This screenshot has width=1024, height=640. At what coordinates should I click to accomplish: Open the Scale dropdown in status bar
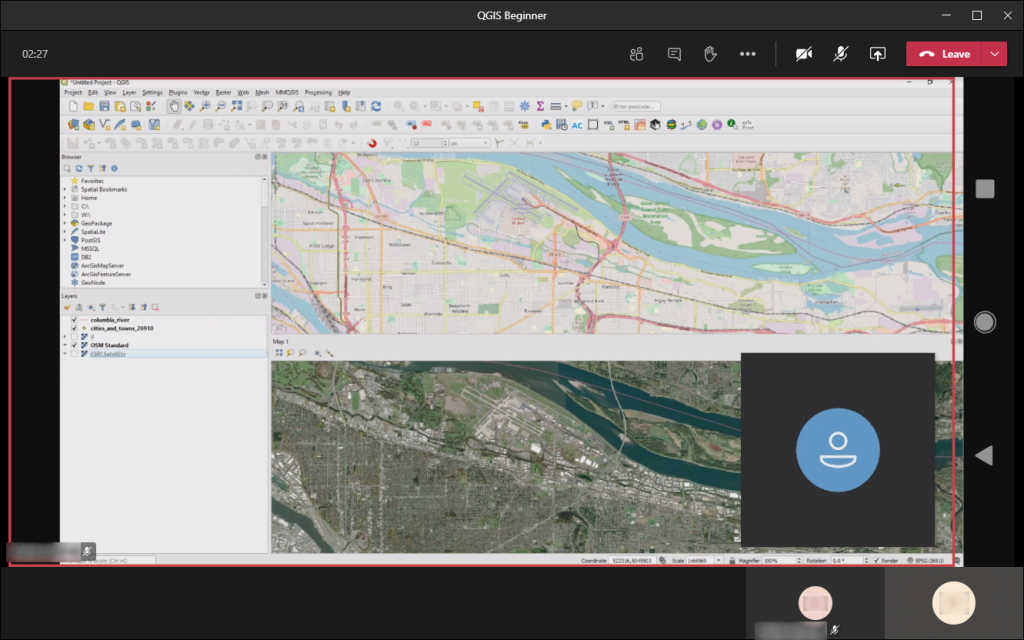tap(718, 560)
